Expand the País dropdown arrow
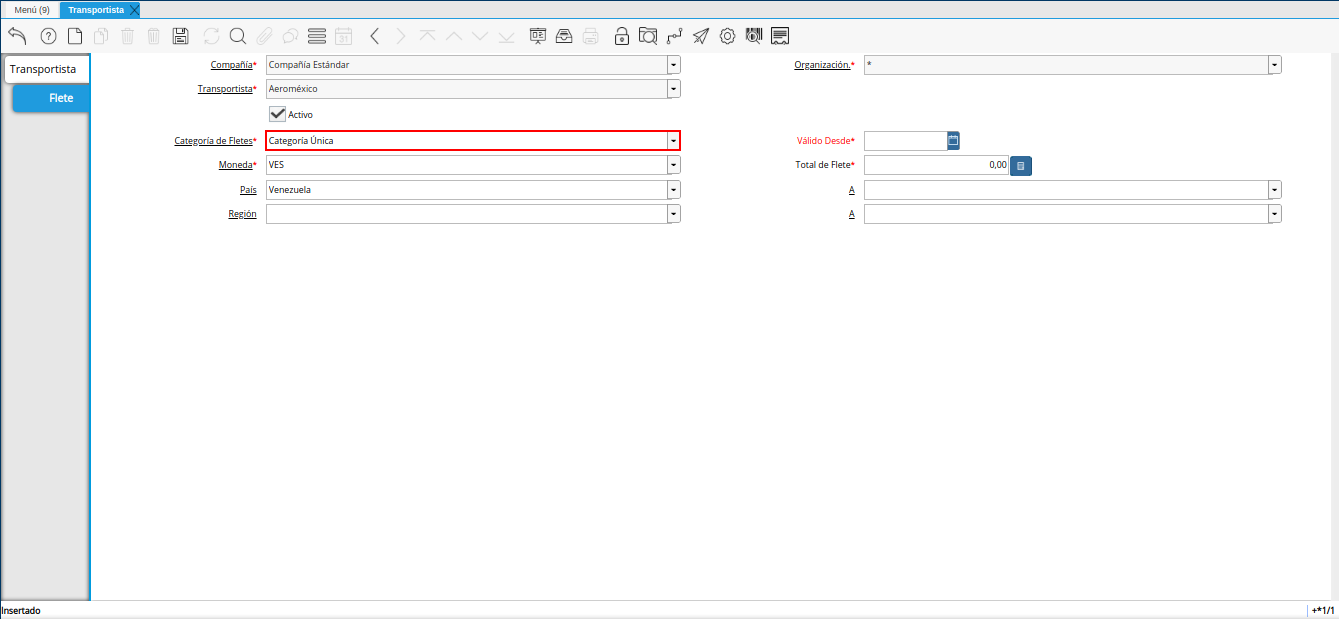This screenshot has width=1339, height=619. click(674, 189)
